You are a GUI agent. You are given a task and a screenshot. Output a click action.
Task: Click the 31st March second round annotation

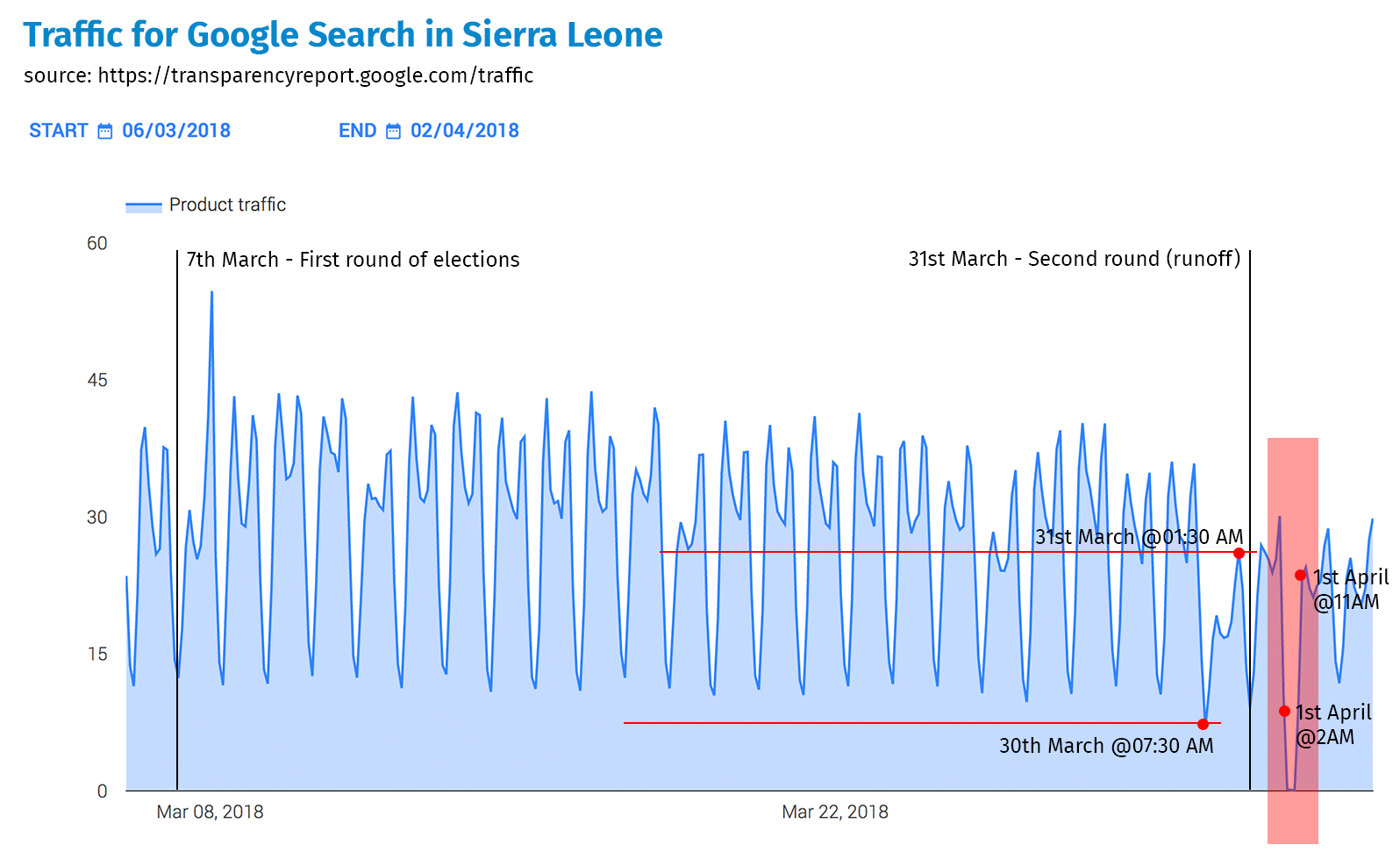[1074, 259]
